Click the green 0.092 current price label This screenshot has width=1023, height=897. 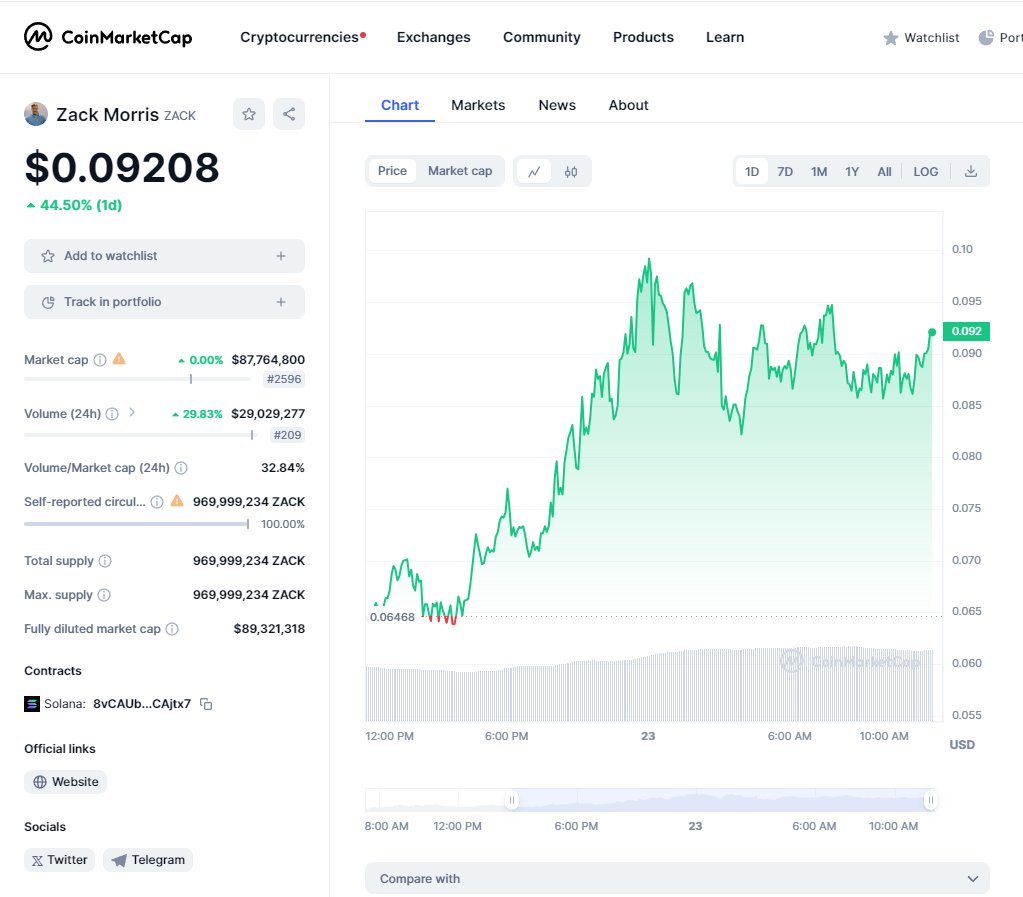[x=966, y=331]
